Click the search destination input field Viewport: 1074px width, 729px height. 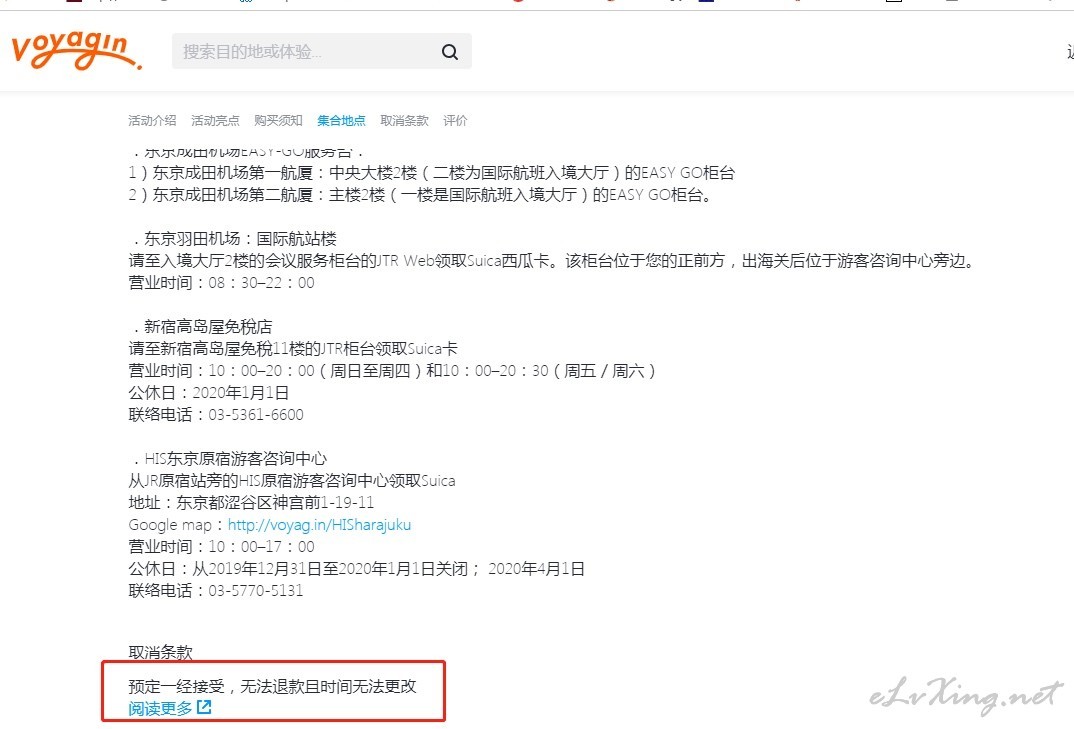pyautogui.click(x=321, y=51)
